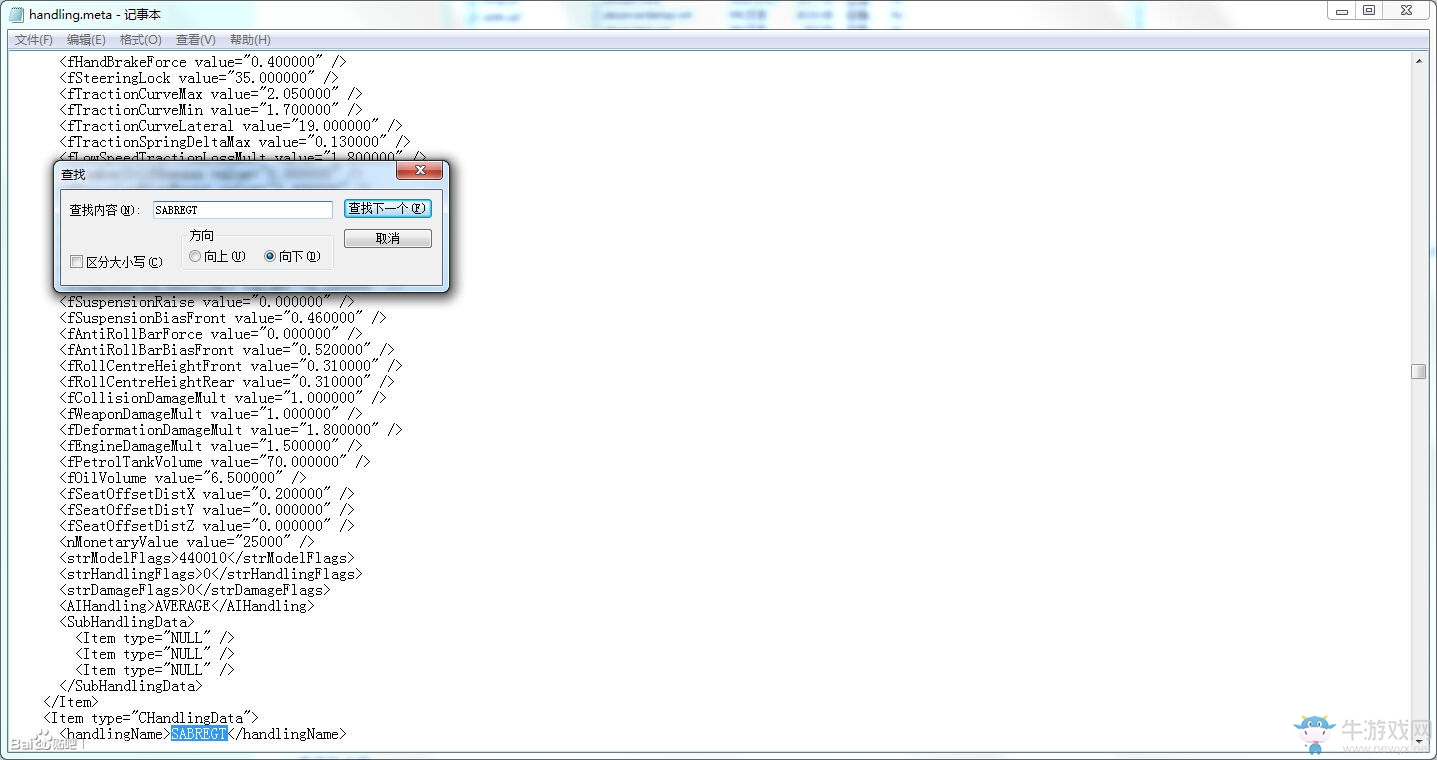Select the 向下 search direction radio
This screenshot has width=1437, height=760.
(270, 256)
